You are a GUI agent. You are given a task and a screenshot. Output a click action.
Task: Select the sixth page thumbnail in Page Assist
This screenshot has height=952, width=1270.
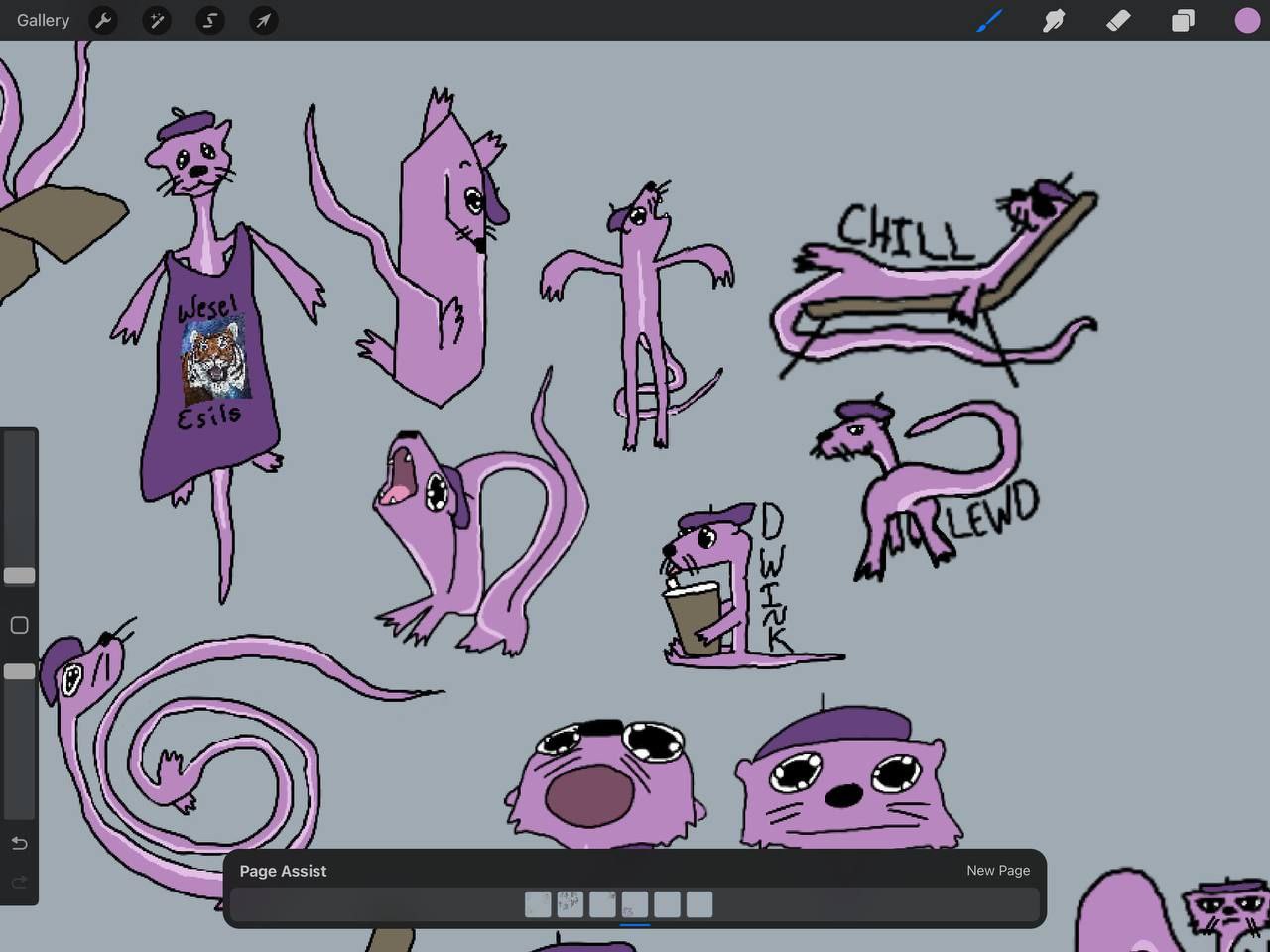pyautogui.click(x=699, y=904)
